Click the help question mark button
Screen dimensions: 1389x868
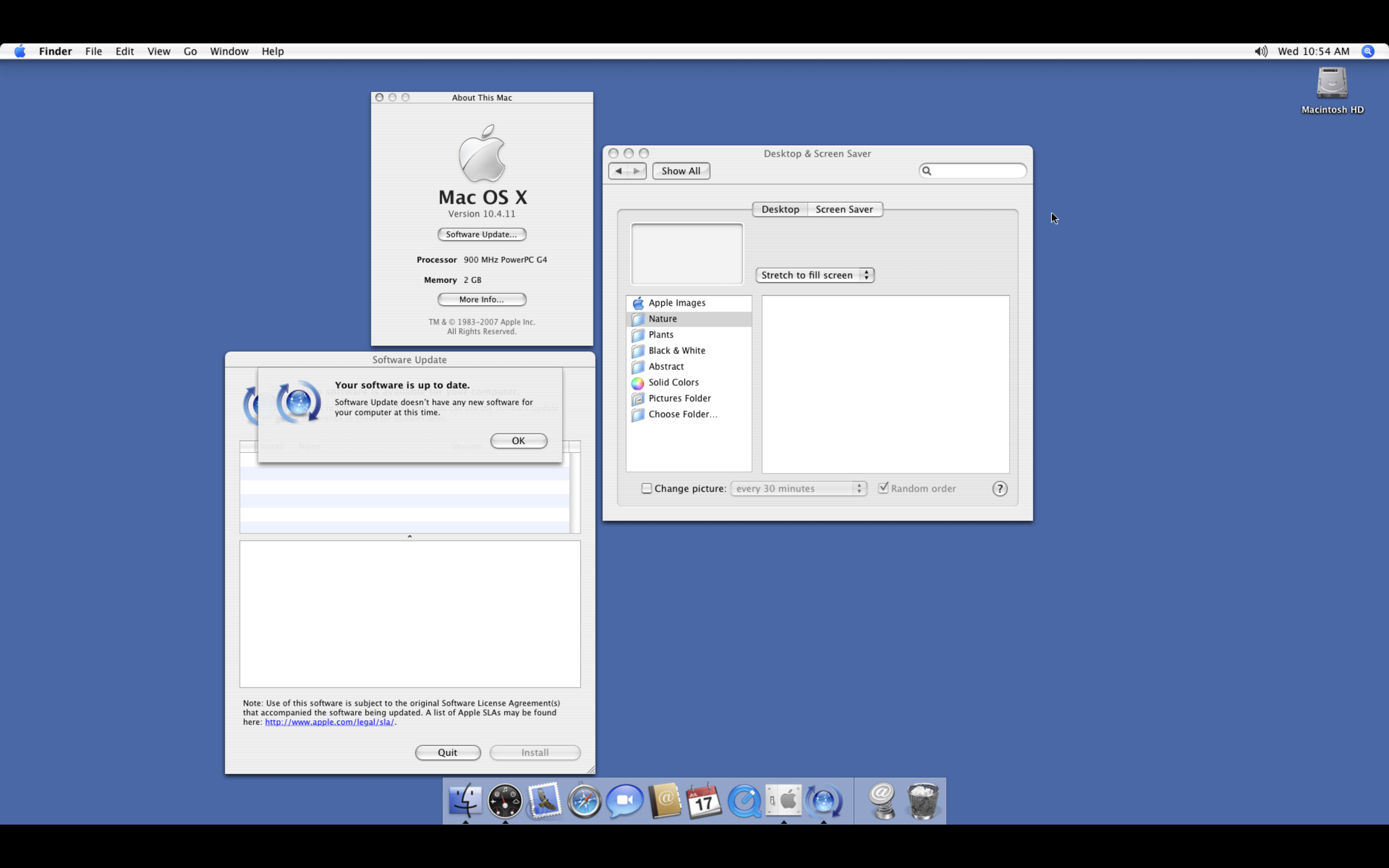click(1000, 489)
